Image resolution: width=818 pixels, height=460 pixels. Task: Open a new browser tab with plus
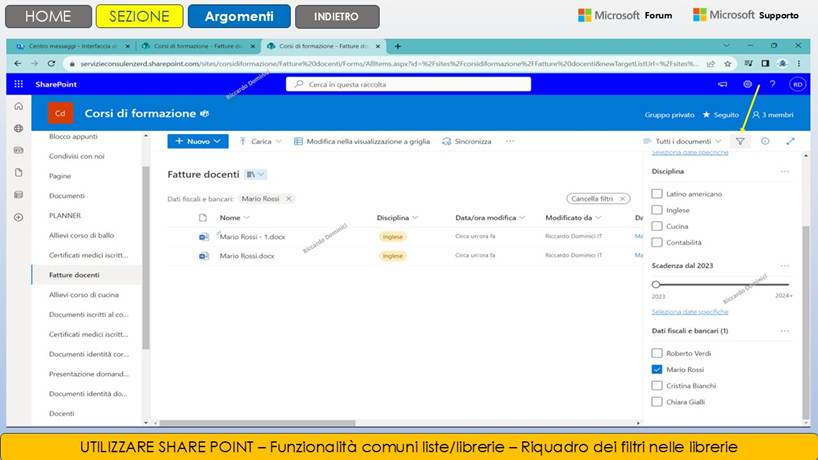point(398,46)
